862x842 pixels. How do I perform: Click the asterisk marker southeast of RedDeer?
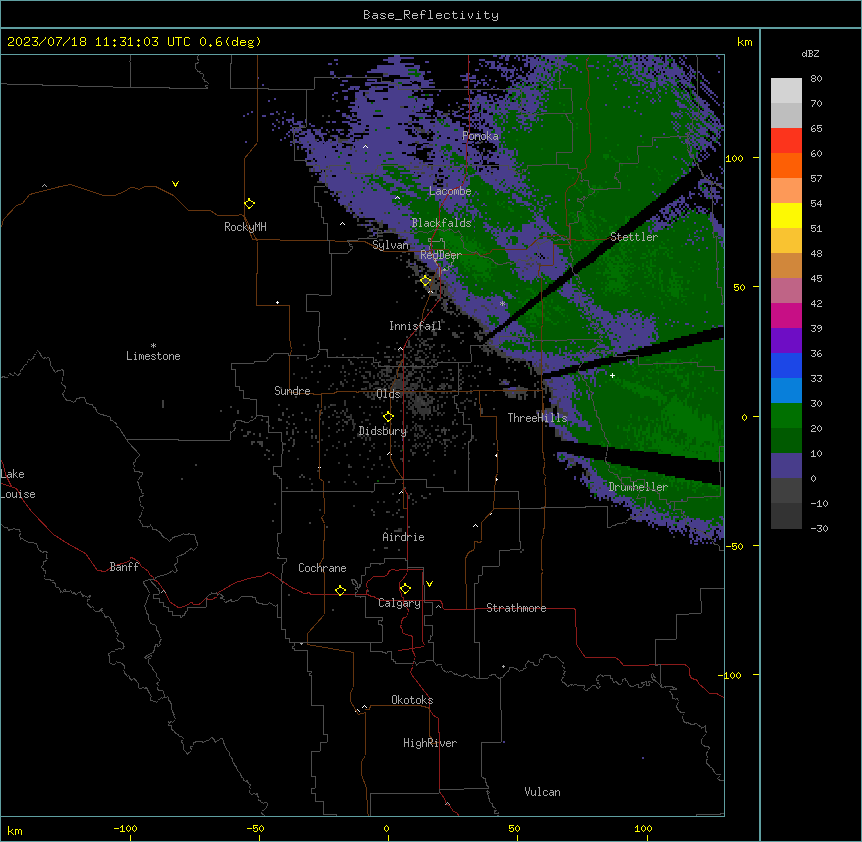pos(502,303)
